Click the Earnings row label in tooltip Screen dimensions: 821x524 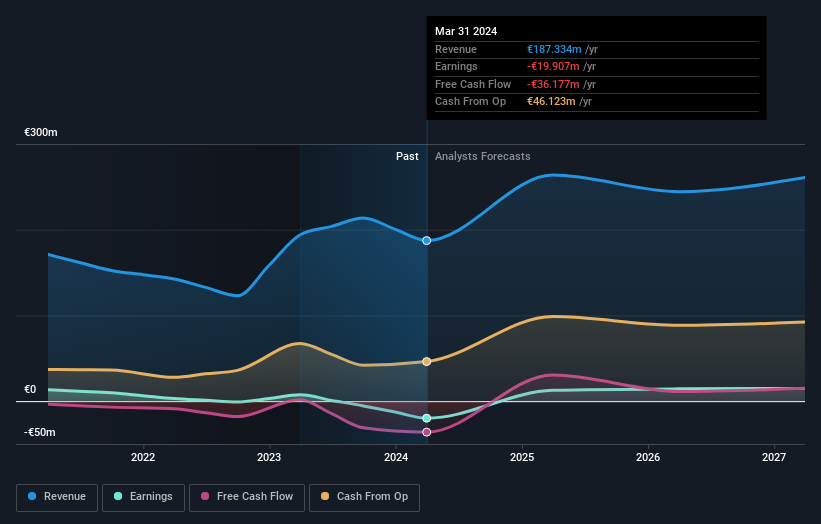[x=456, y=66]
